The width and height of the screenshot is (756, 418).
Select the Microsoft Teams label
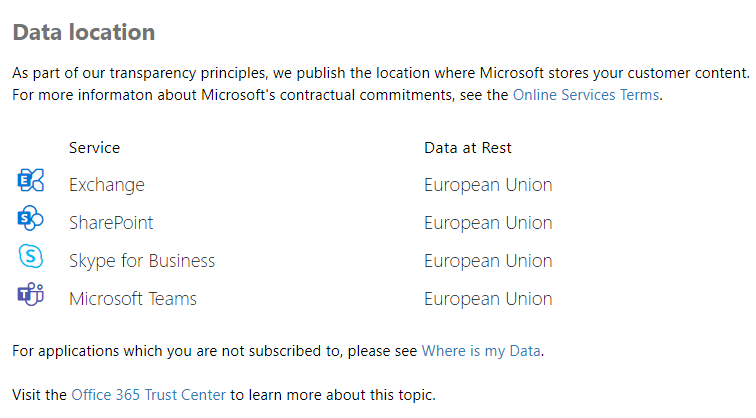[x=133, y=299]
